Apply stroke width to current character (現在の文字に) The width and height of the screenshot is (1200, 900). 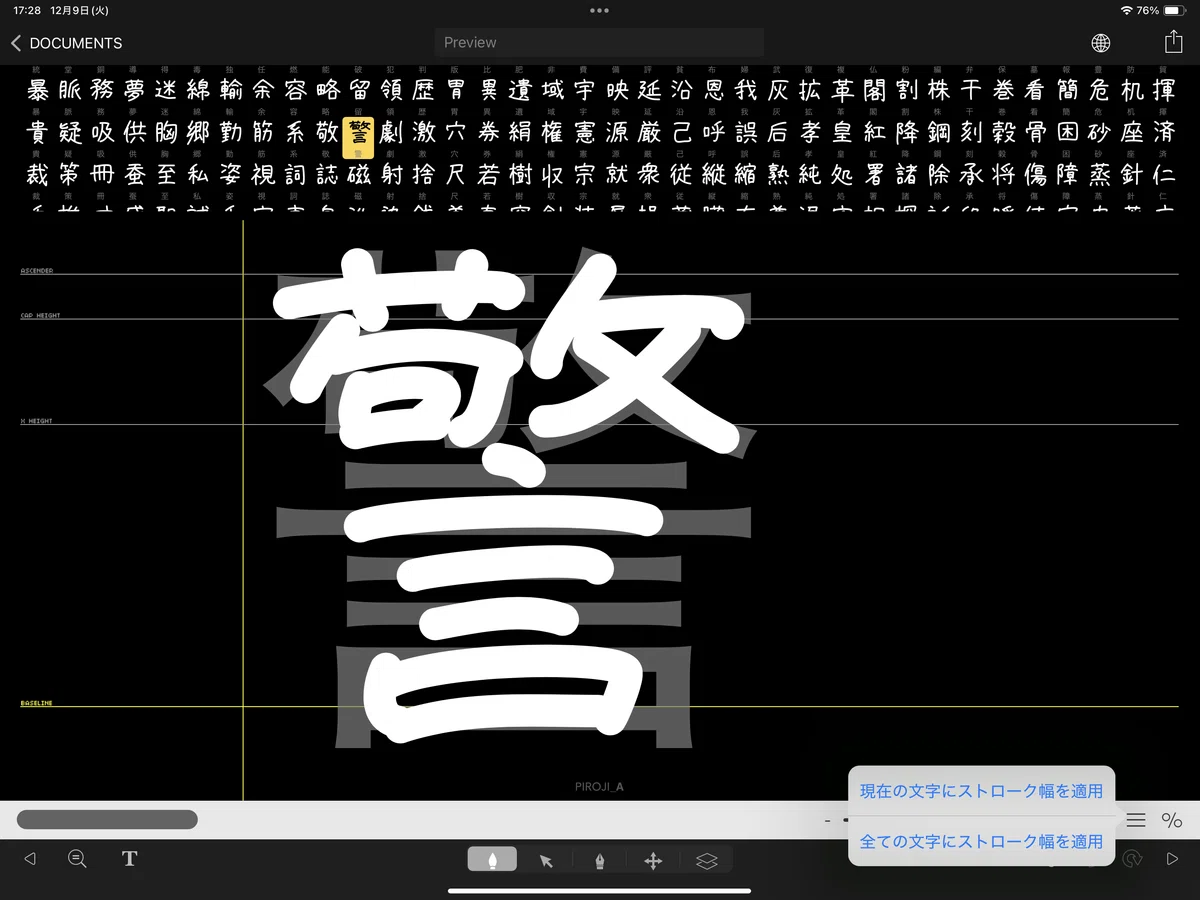point(981,791)
